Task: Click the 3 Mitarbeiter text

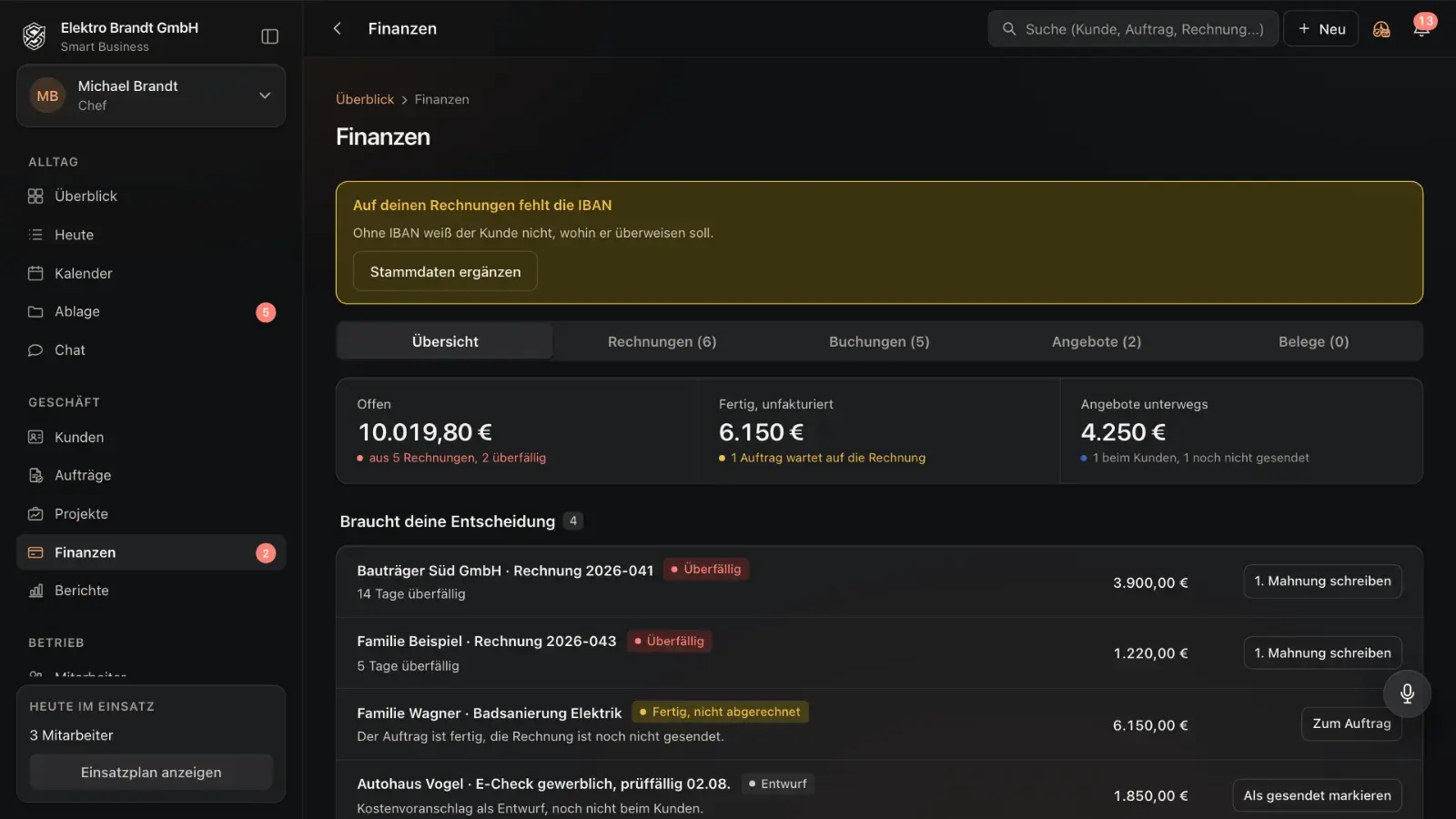Action: click(x=72, y=735)
